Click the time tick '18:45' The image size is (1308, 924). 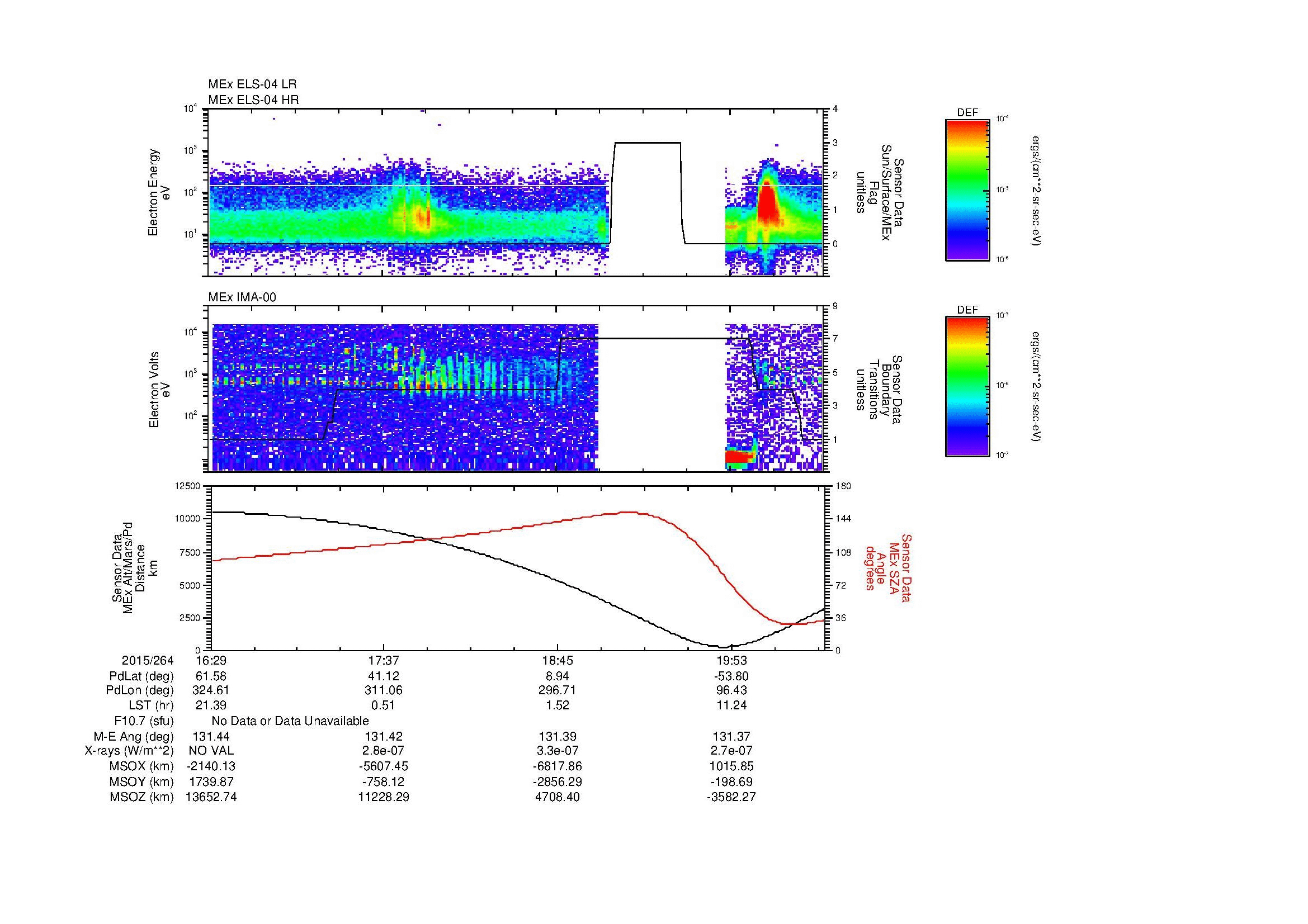[558, 660]
